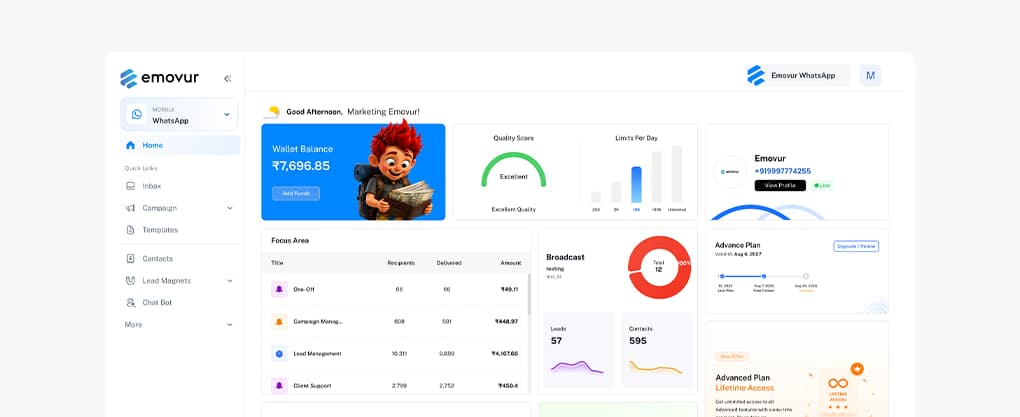Click the One-Off row icon
Viewport: 1020px width, 417px height.
pos(279,289)
